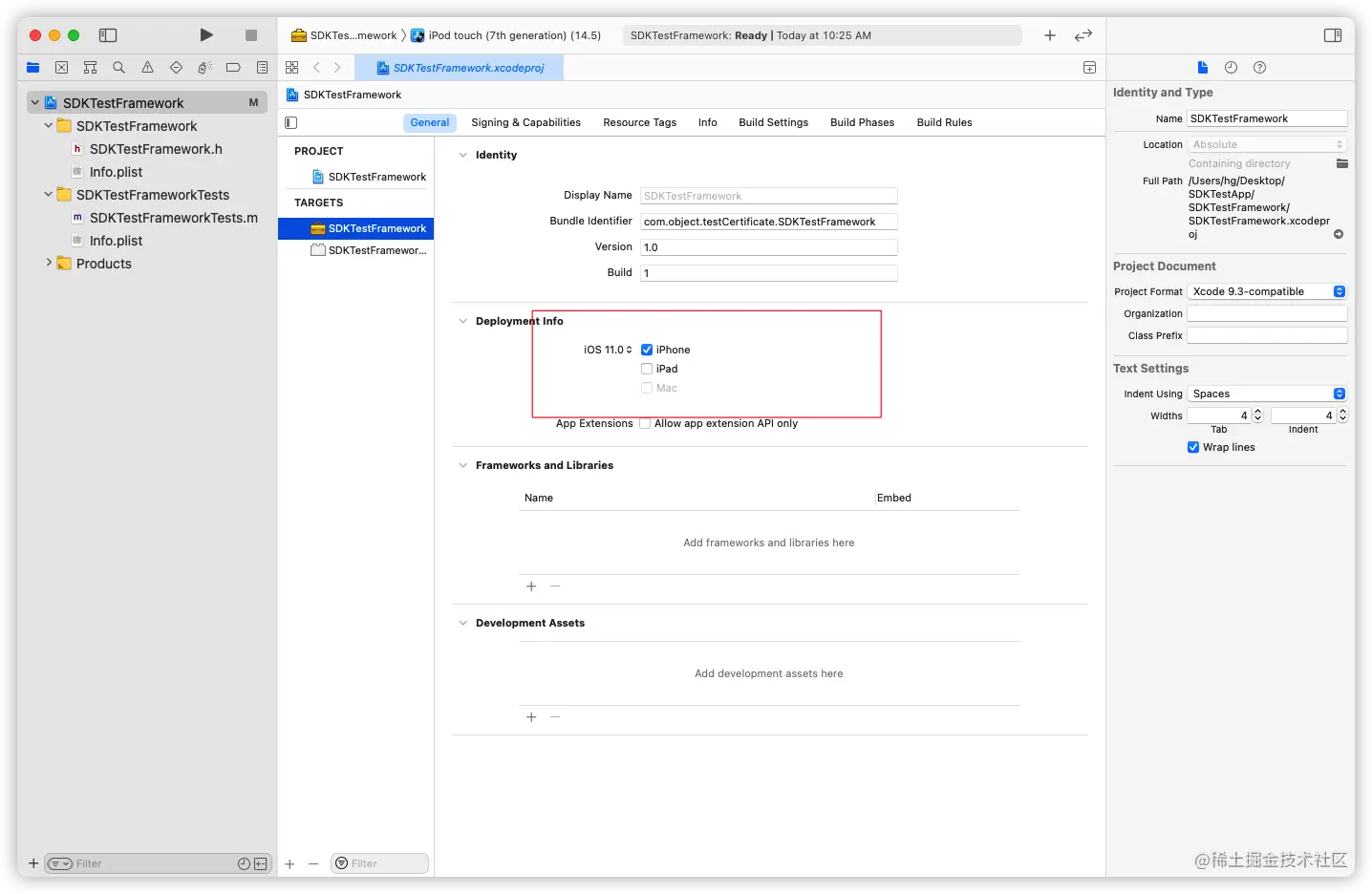
Task: Switch to Signing & Capabilities tab
Action: [x=525, y=122]
